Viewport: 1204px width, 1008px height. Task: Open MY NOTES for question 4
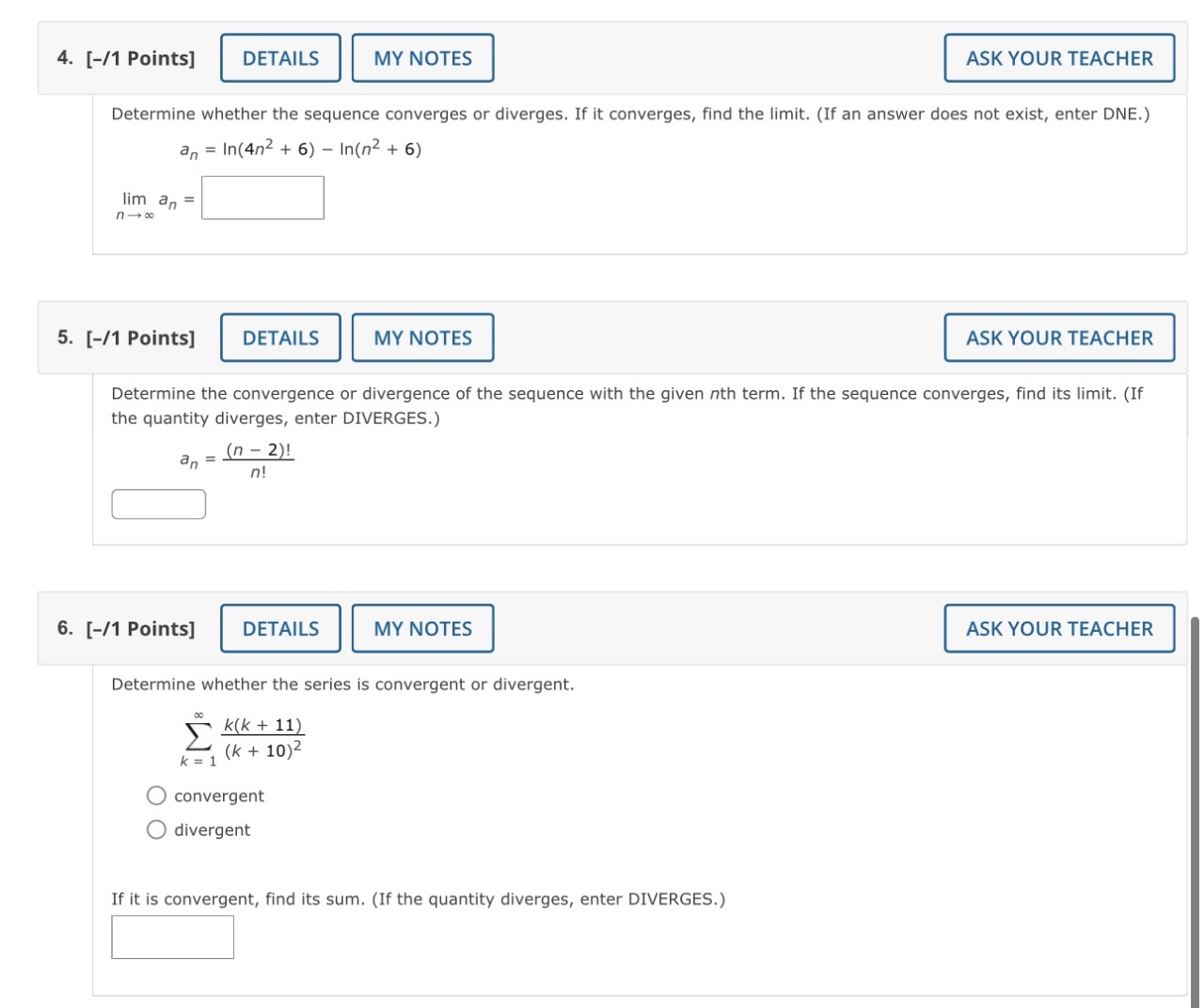pyautogui.click(x=422, y=57)
